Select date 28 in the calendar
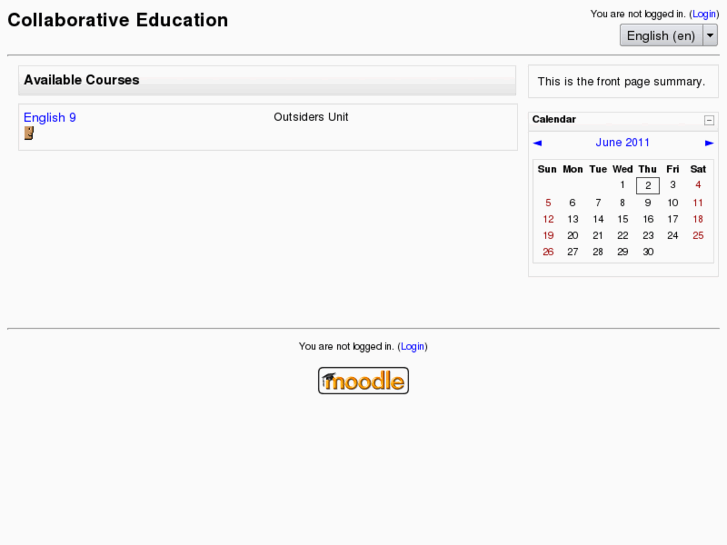 tap(598, 251)
